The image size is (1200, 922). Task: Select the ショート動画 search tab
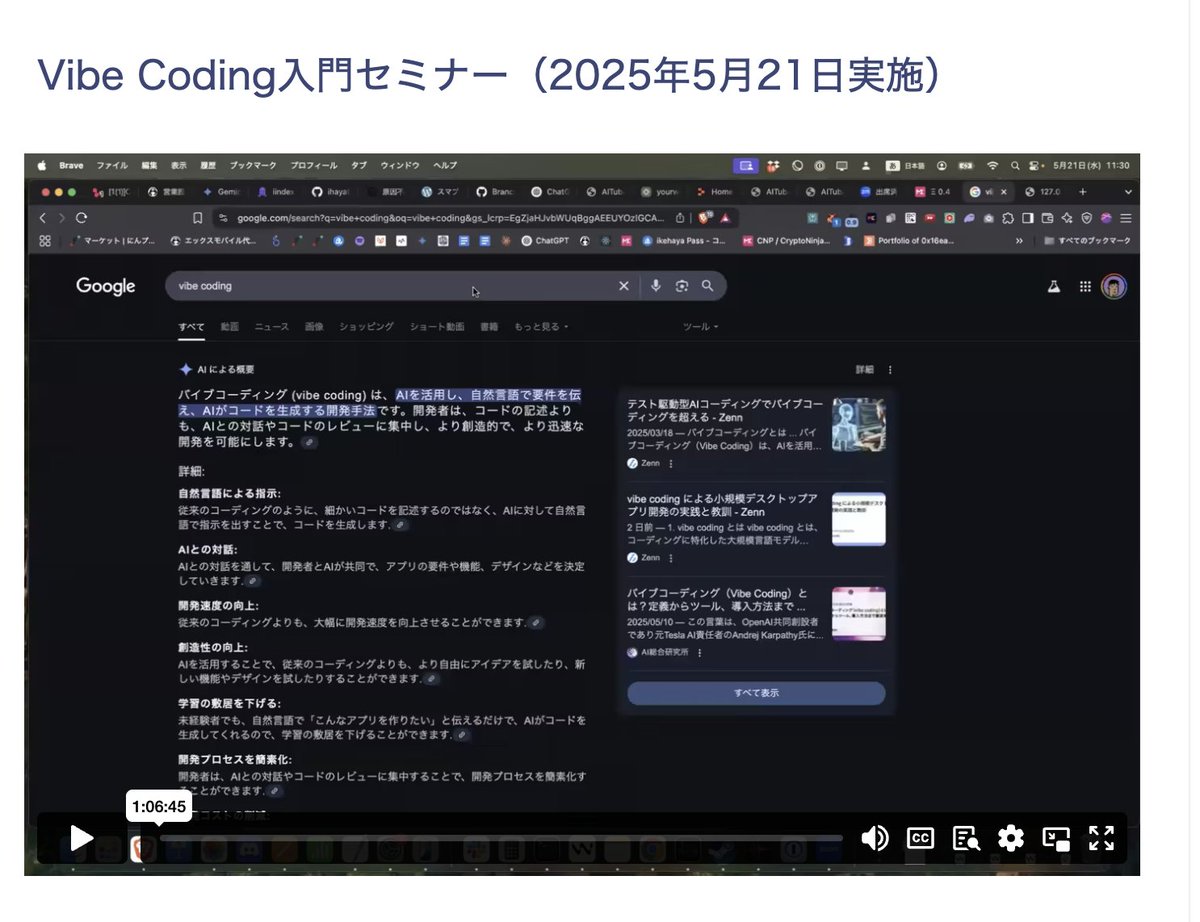click(x=437, y=327)
